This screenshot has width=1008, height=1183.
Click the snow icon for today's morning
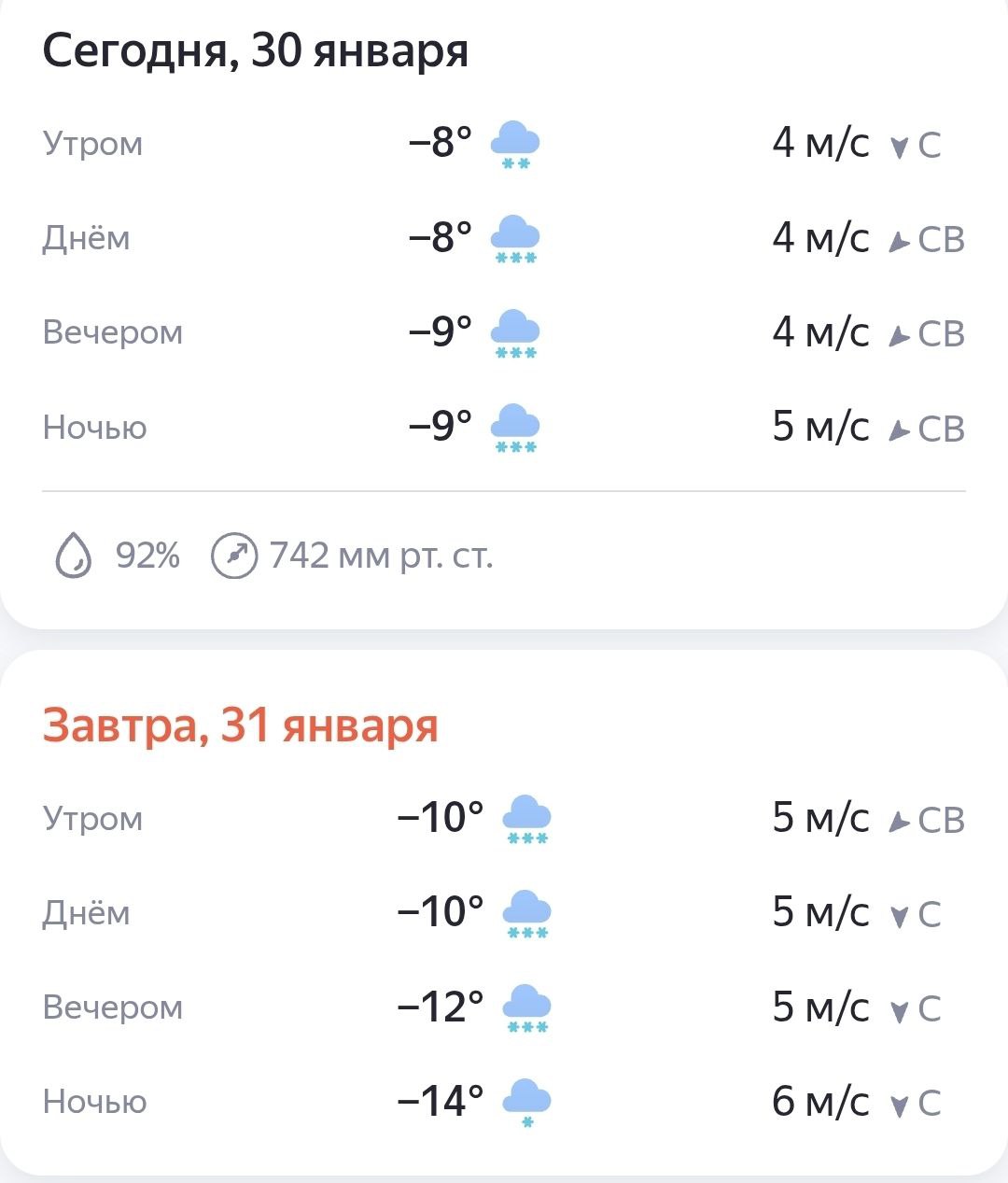pos(515,145)
